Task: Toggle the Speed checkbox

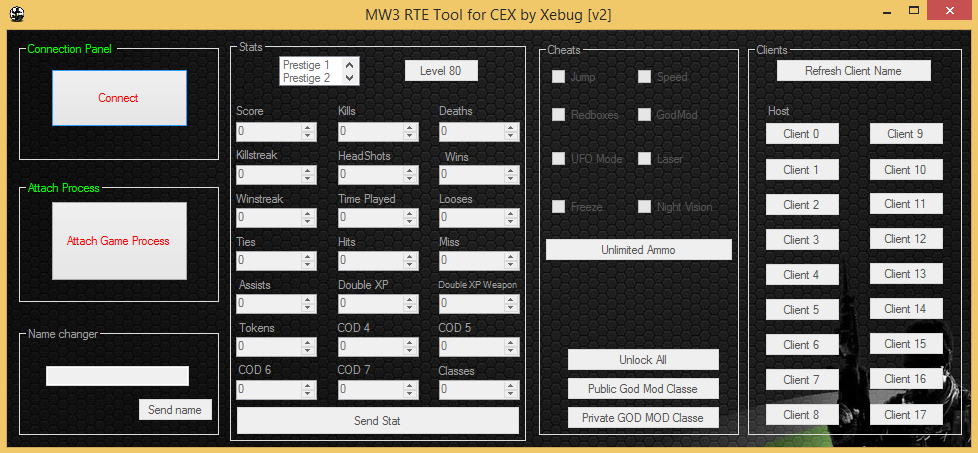Action: pos(644,77)
